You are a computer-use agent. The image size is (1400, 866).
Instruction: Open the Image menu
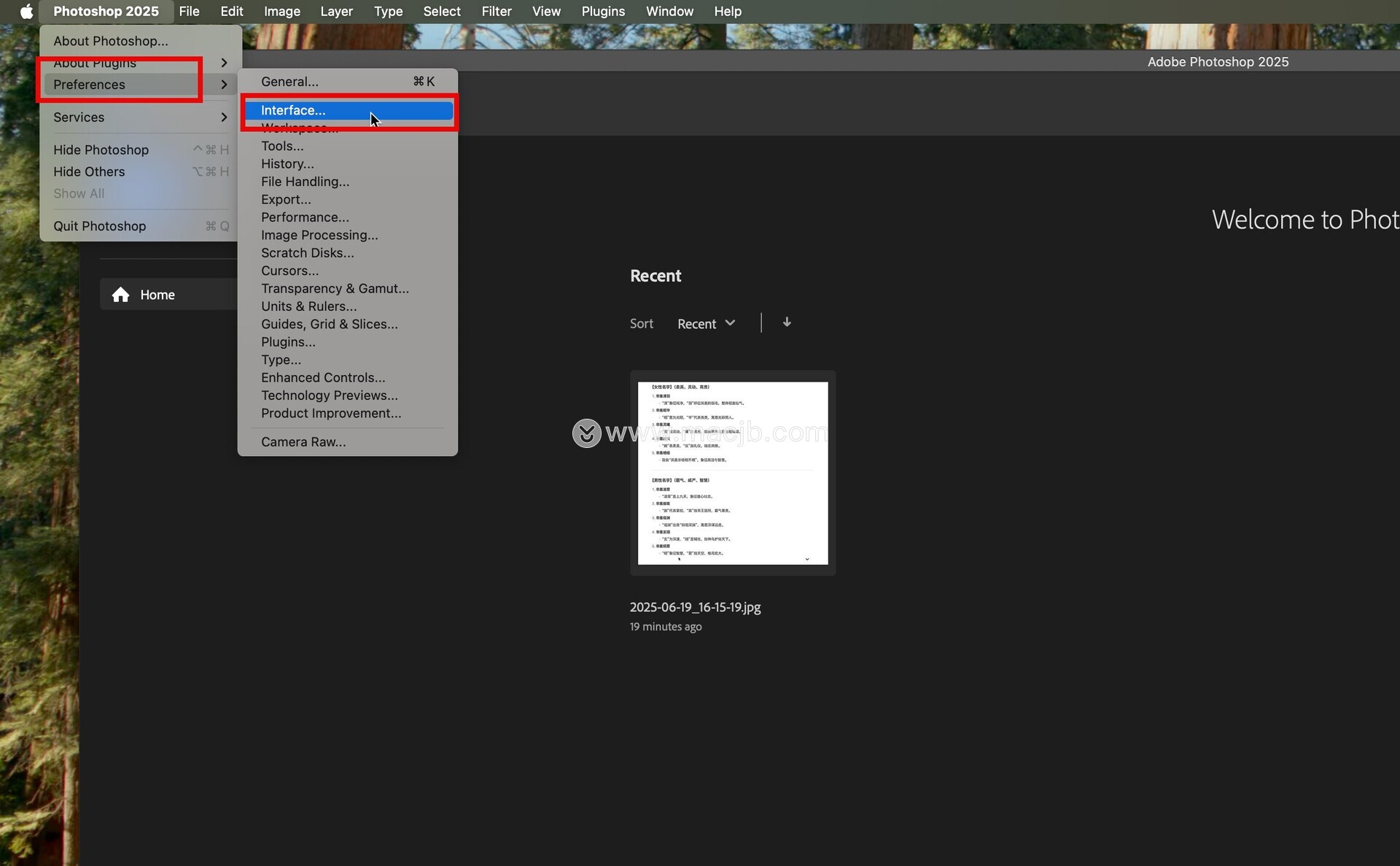coord(282,11)
